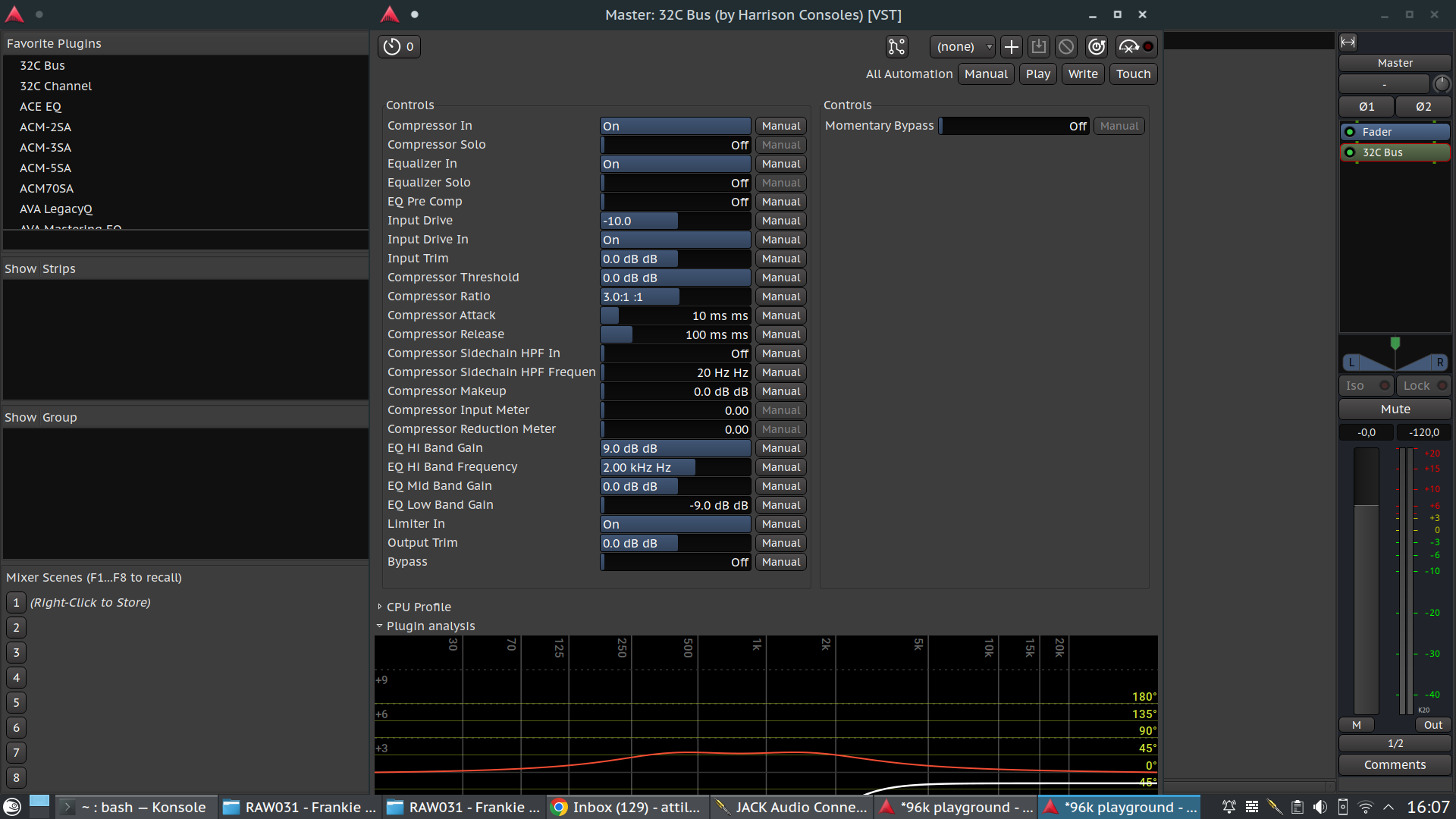
Task: Toggle the 32C Bus processor enable LED
Action: pos(1350,152)
